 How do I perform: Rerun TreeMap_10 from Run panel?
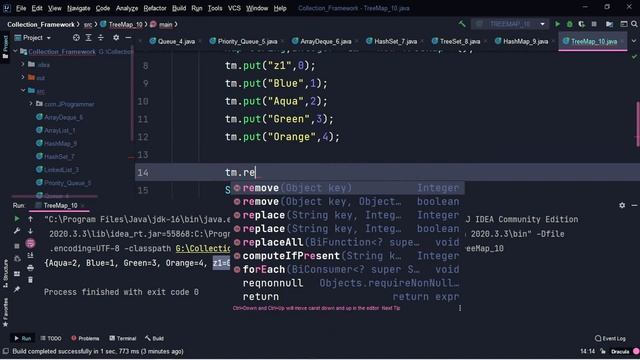tap(17, 219)
